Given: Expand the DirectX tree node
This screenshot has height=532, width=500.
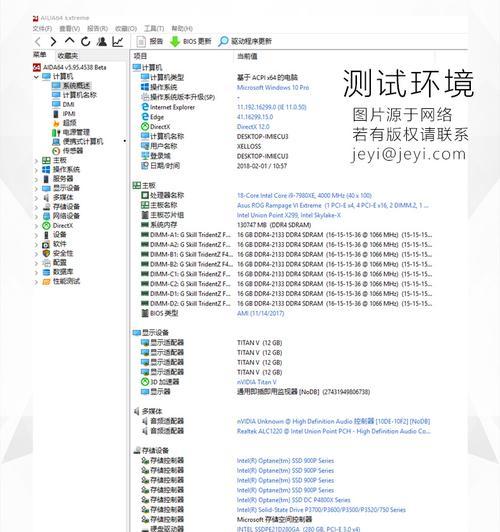Looking at the screenshot, I should pyautogui.click(x=36, y=226).
